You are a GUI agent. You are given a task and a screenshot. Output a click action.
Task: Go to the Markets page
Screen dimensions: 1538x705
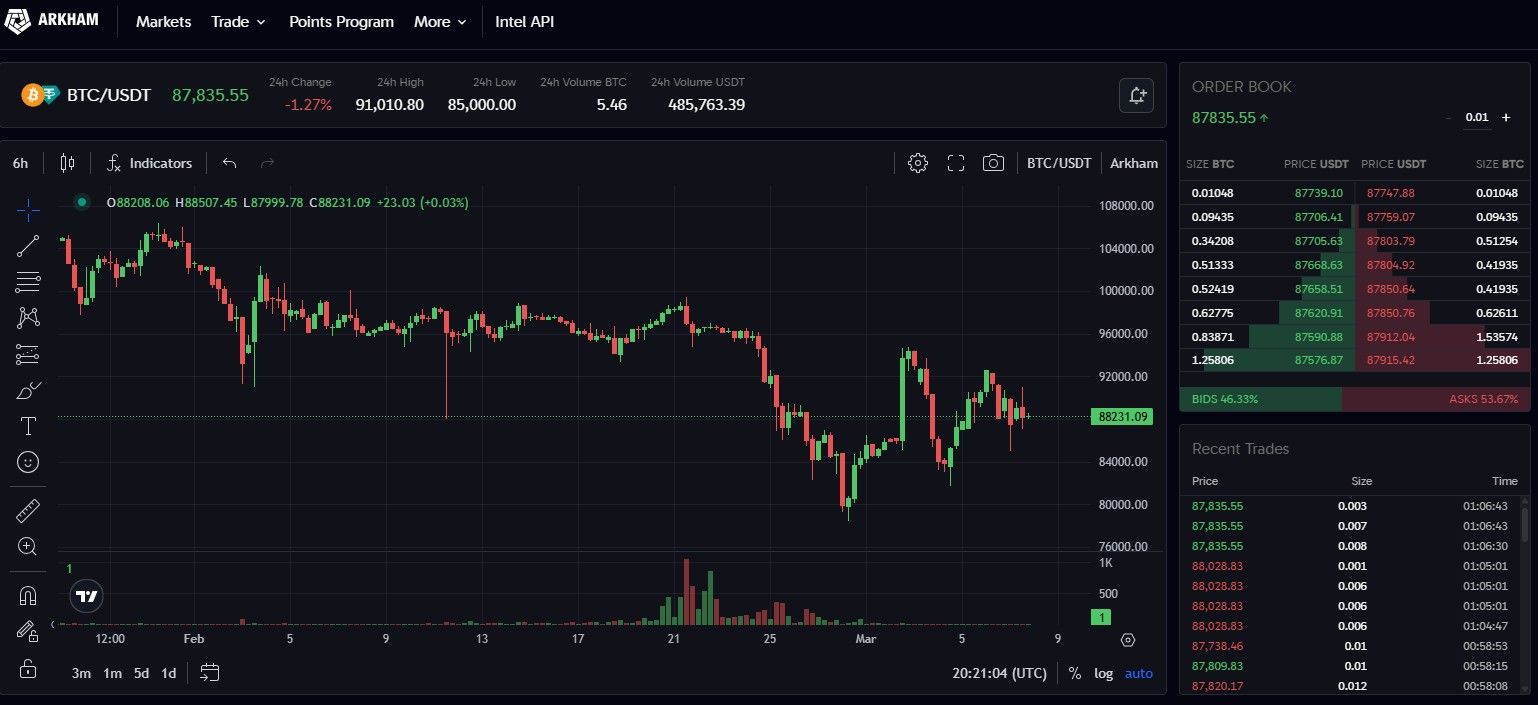[163, 22]
